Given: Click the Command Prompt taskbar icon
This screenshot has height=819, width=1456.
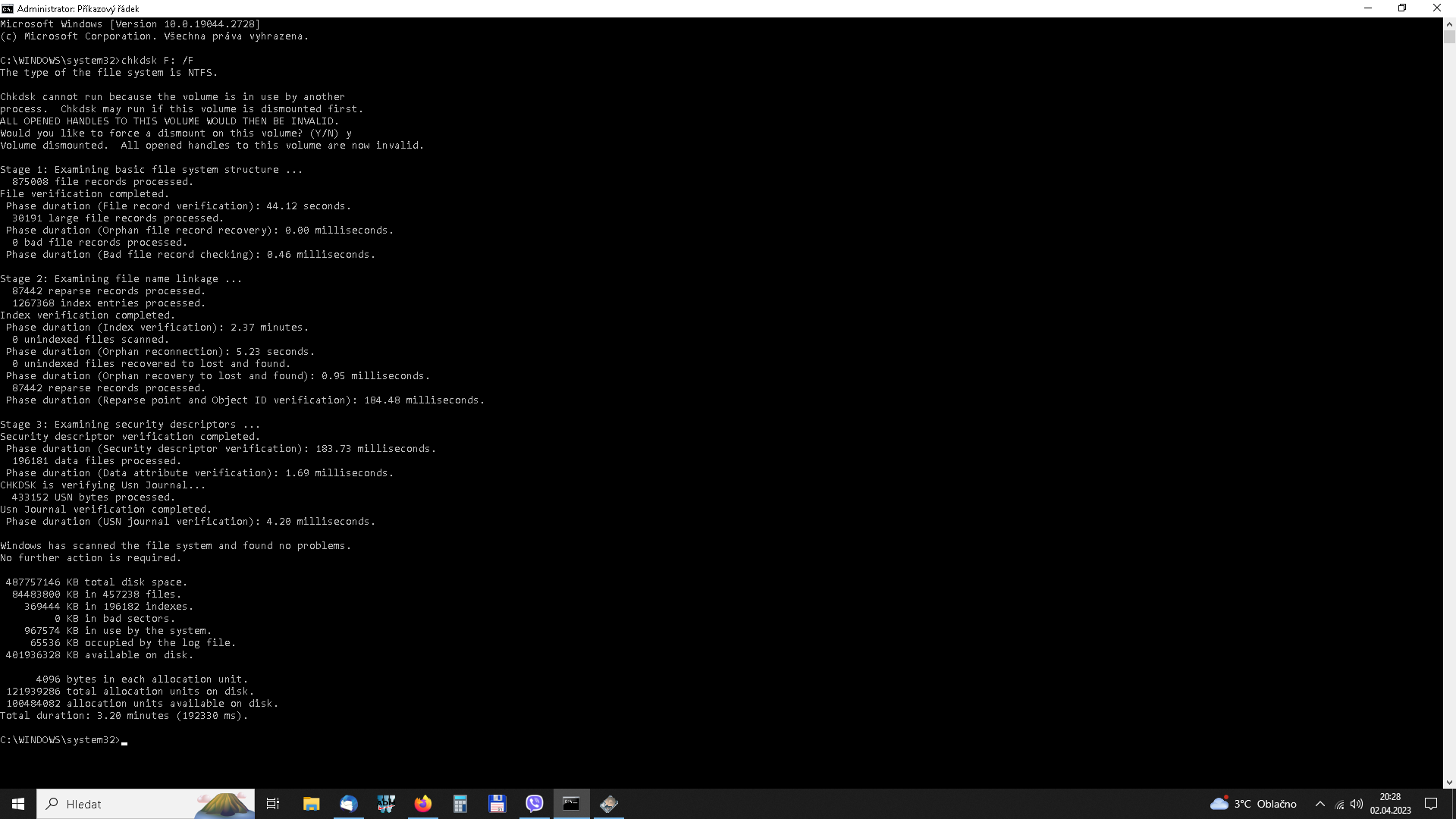Looking at the screenshot, I should pyautogui.click(x=571, y=804).
